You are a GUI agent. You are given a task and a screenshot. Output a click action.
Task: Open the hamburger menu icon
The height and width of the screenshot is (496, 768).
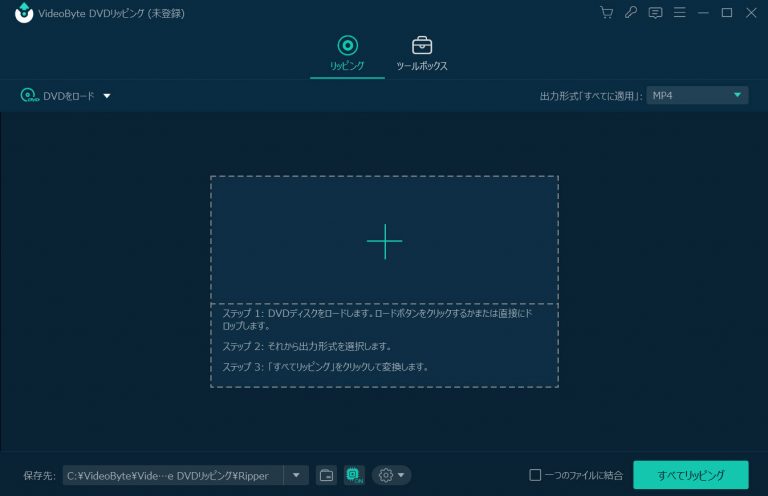coord(679,13)
